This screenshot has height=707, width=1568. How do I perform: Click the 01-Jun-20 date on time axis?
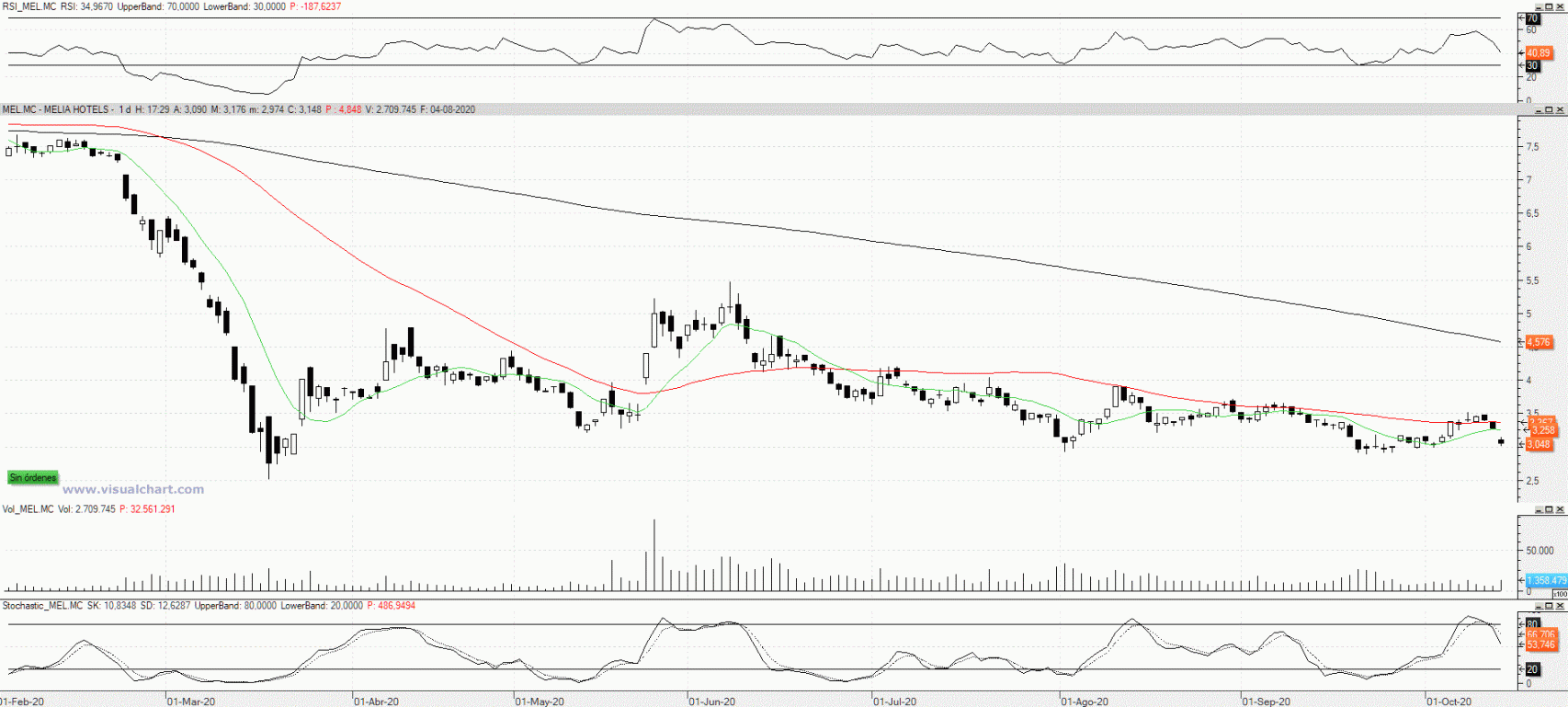pyautogui.click(x=711, y=701)
